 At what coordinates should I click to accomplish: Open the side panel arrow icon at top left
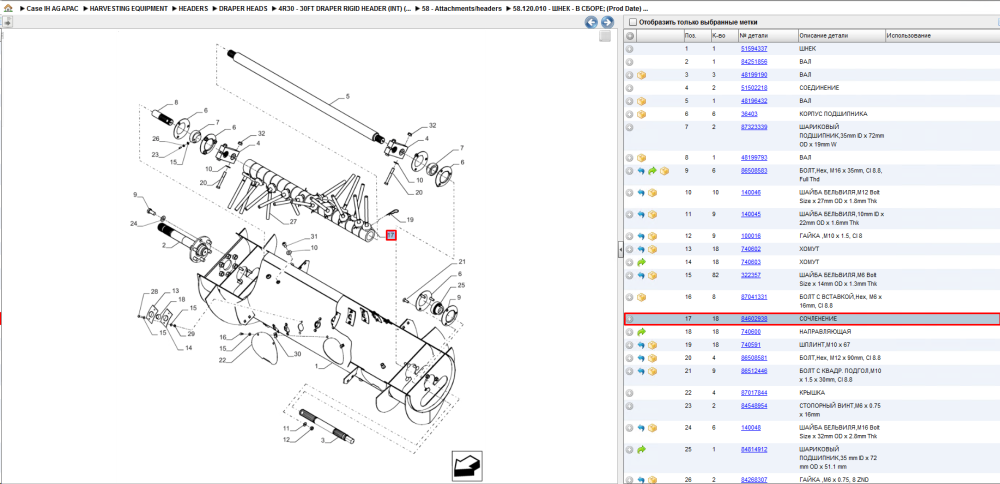click(x=6, y=22)
